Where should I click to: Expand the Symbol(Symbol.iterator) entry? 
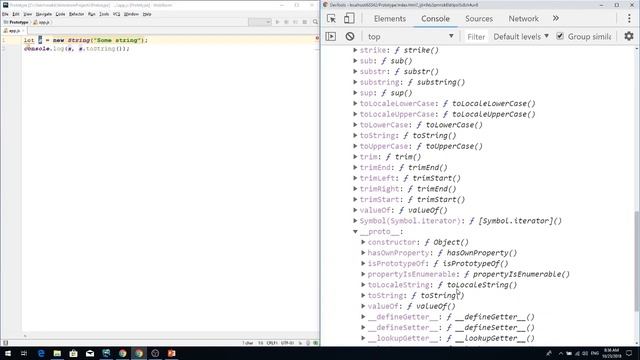[x=355, y=221]
